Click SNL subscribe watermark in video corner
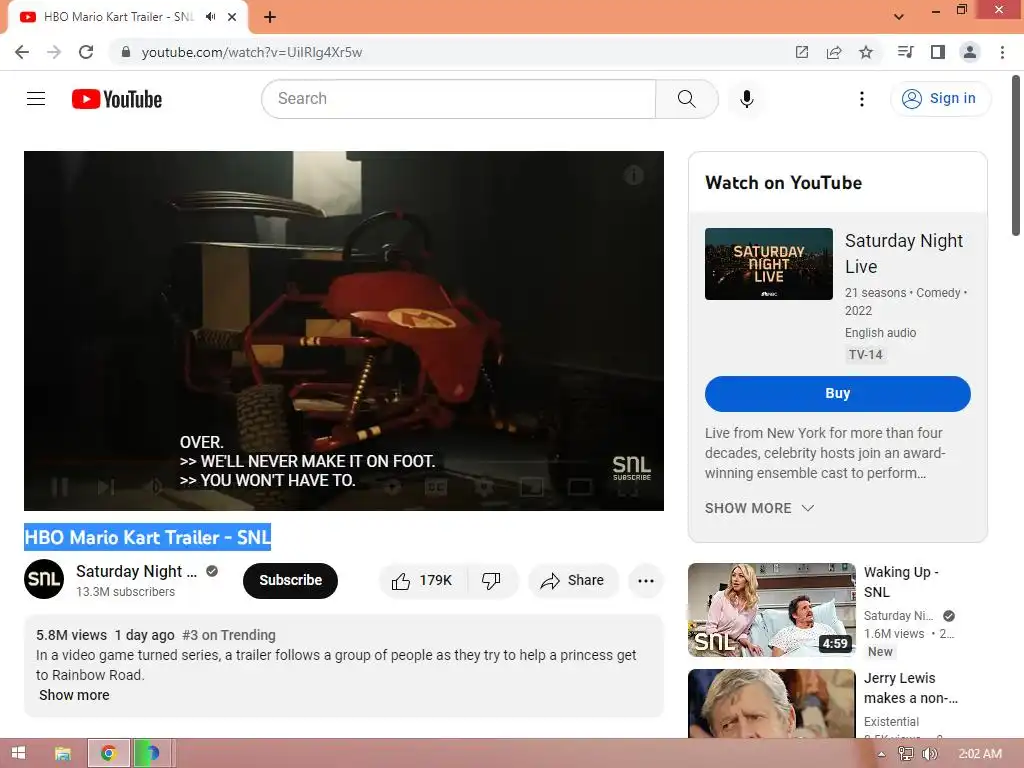Image resolution: width=1024 pixels, height=768 pixels. [632, 468]
